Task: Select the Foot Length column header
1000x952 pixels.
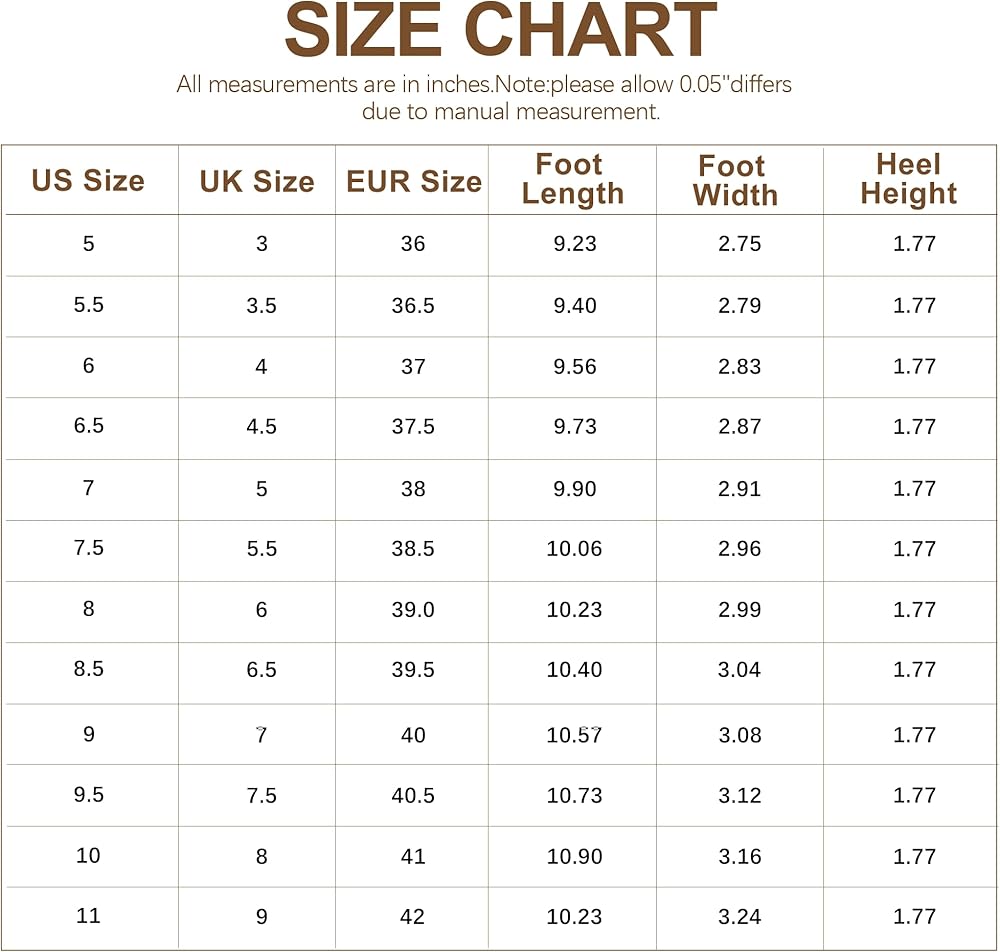Action: [x=572, y=180]
